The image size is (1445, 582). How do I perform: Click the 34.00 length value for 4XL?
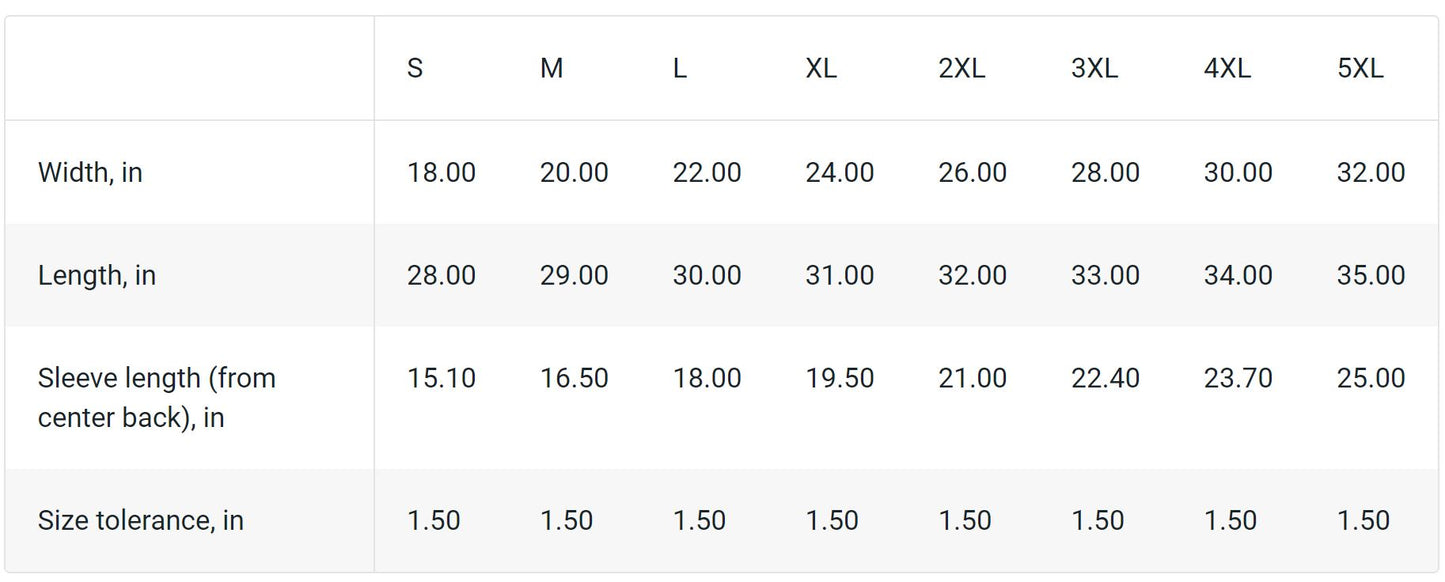click(x=1237, y=275)
